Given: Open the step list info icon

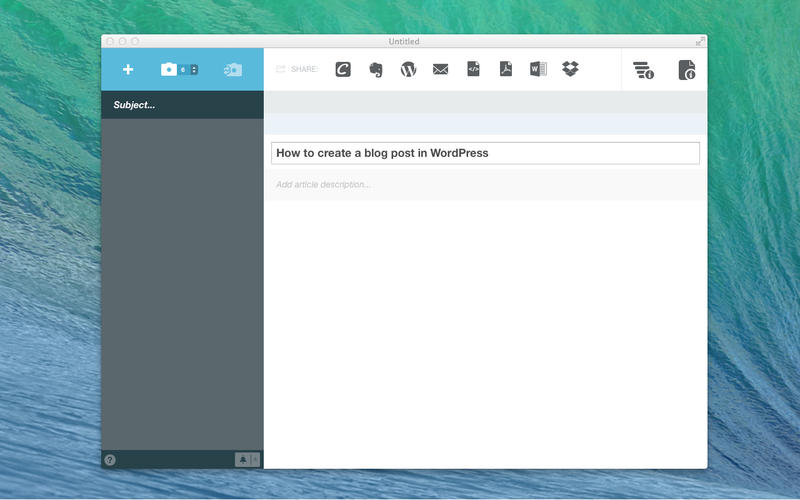Looking at the screenshot, I should (643, 70).
